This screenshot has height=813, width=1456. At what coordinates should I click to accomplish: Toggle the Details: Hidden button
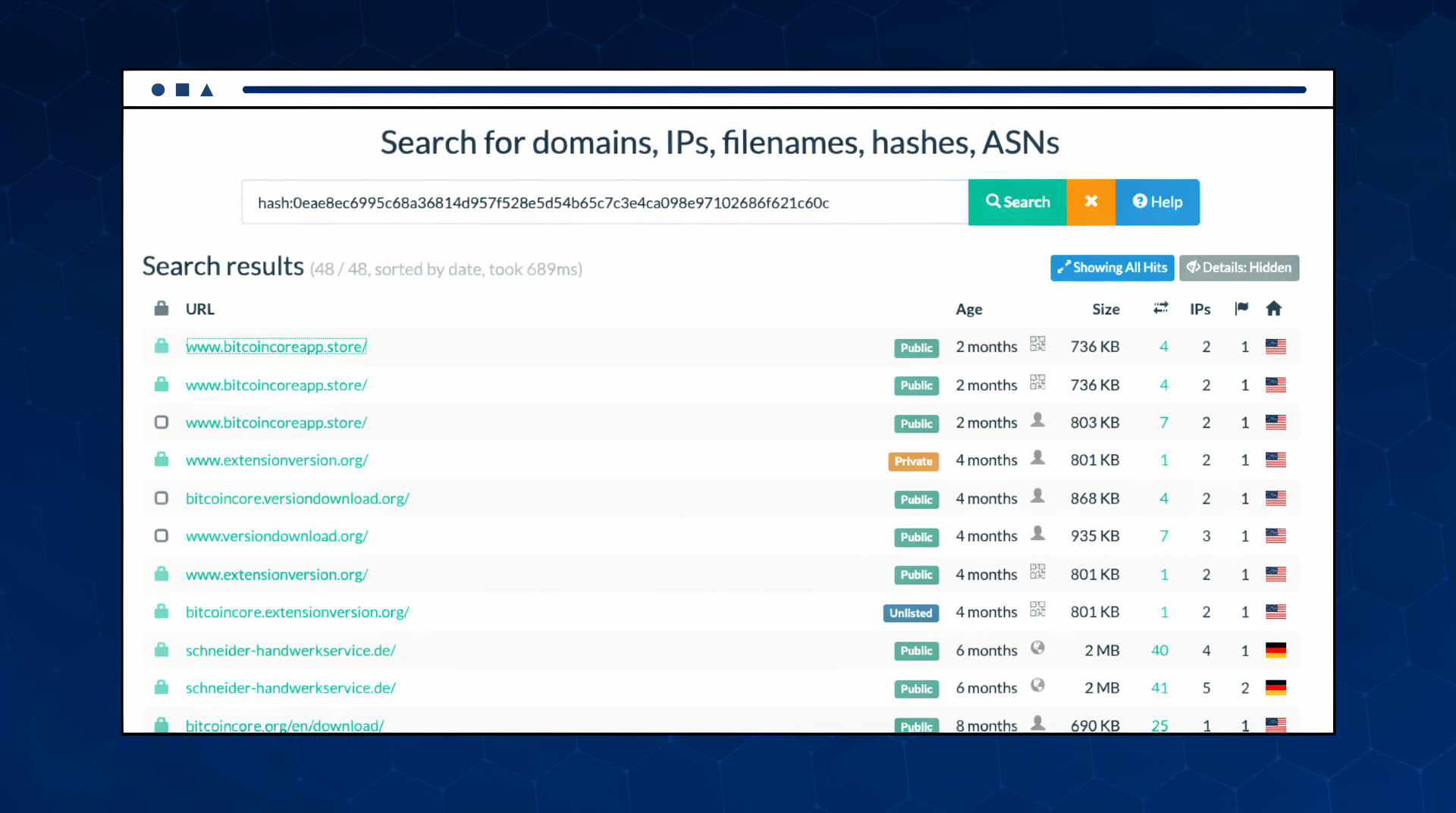click(x=1238, y=268)
